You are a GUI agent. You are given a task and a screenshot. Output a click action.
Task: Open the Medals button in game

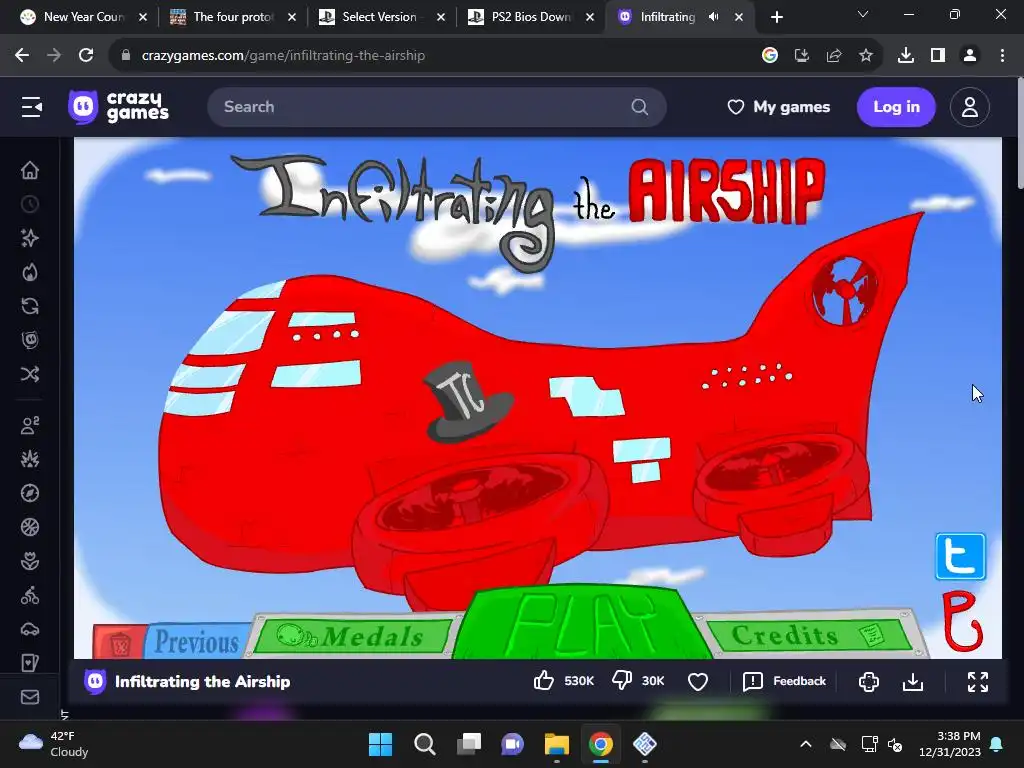[353, 635]
